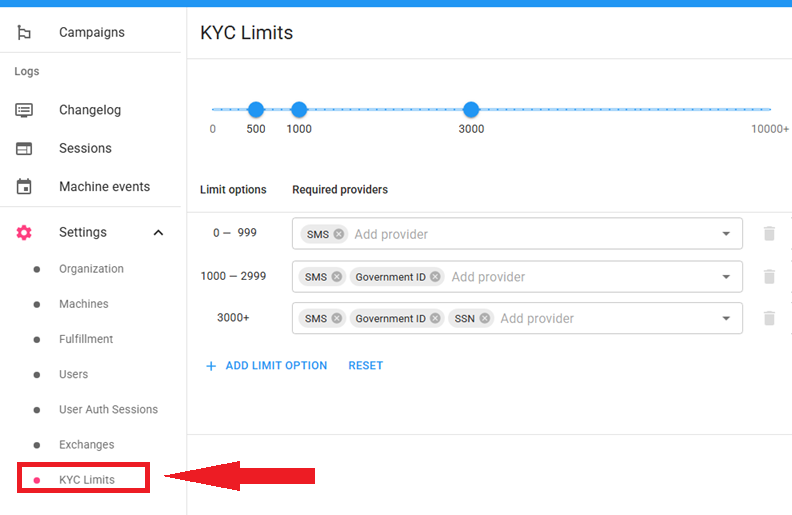This screenshot has height=515, width=792.
Task: Click the RESET button
Action: 366,366
